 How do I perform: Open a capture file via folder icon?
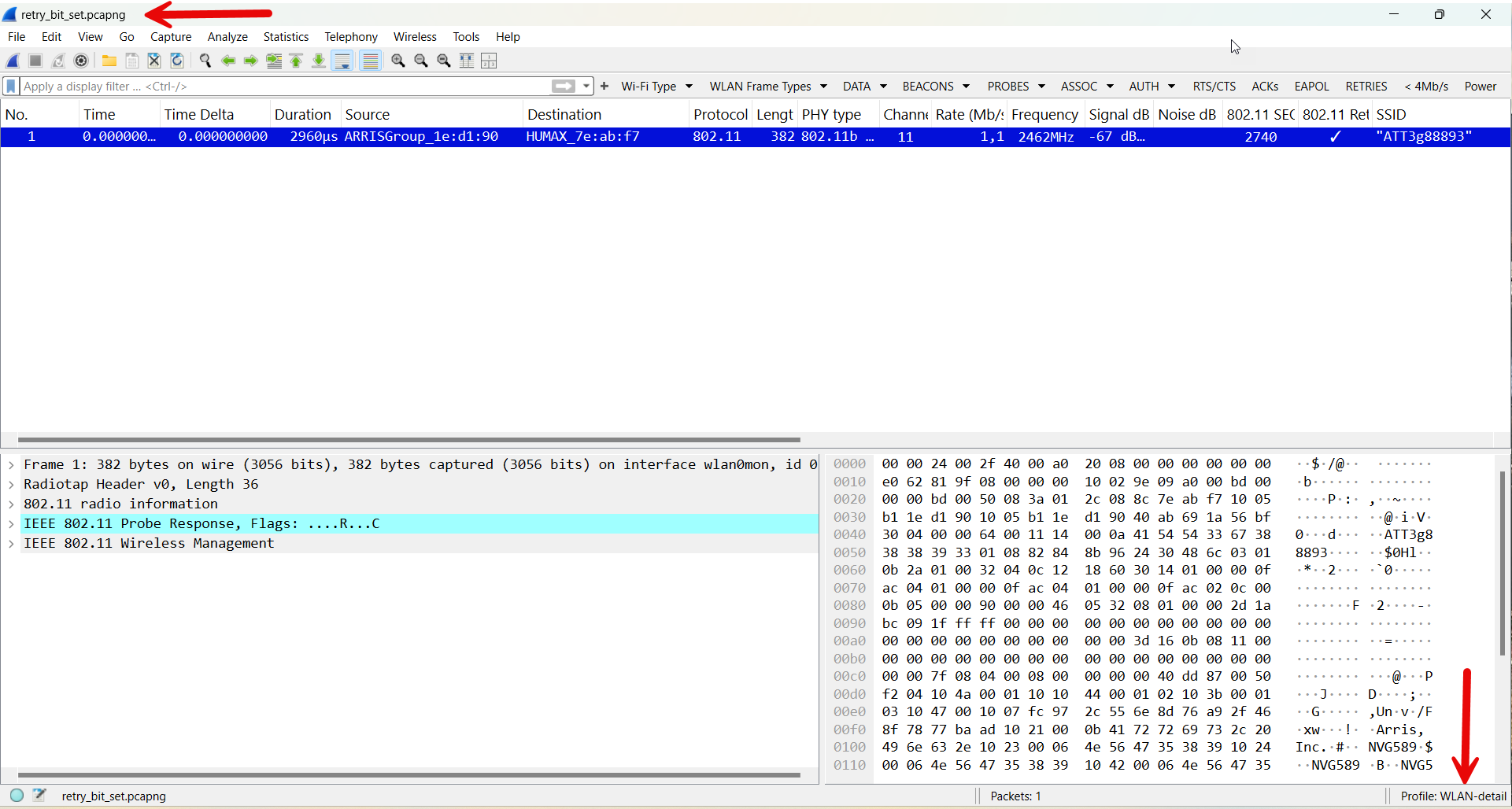pos(109,61)
